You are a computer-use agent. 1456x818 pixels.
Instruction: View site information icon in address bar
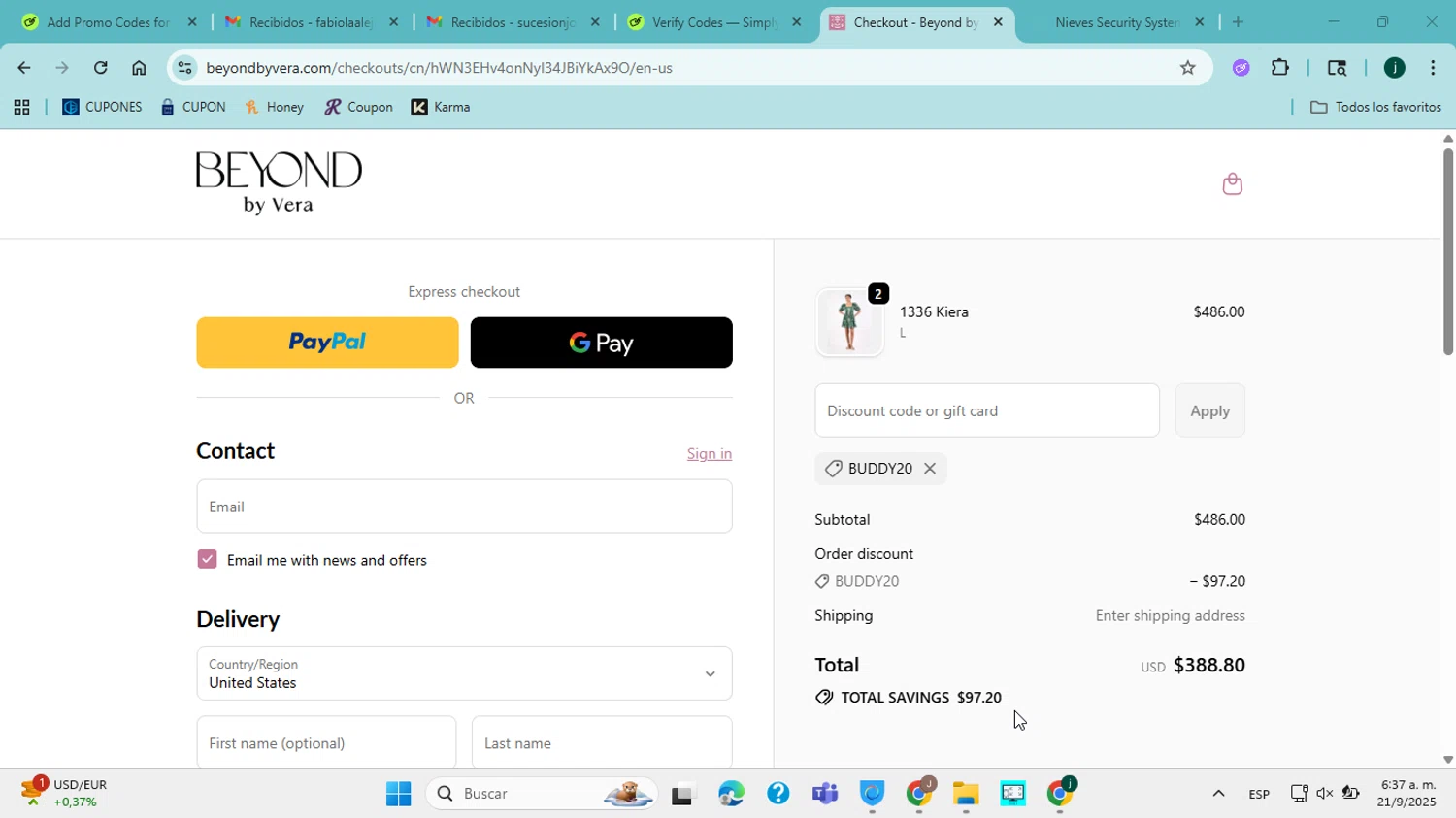185,68
